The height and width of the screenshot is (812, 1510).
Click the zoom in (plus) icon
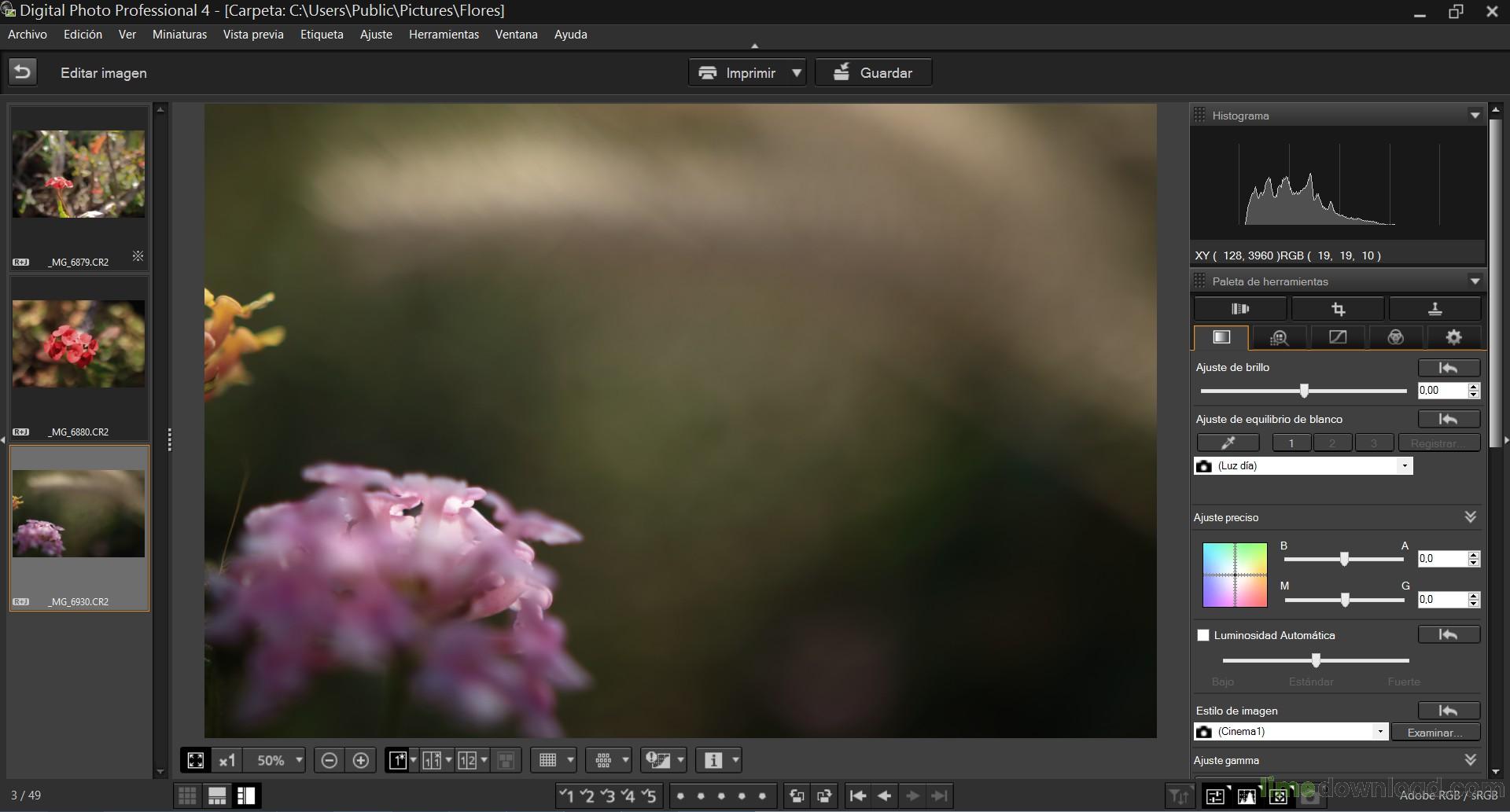click(x=362, y=759)
